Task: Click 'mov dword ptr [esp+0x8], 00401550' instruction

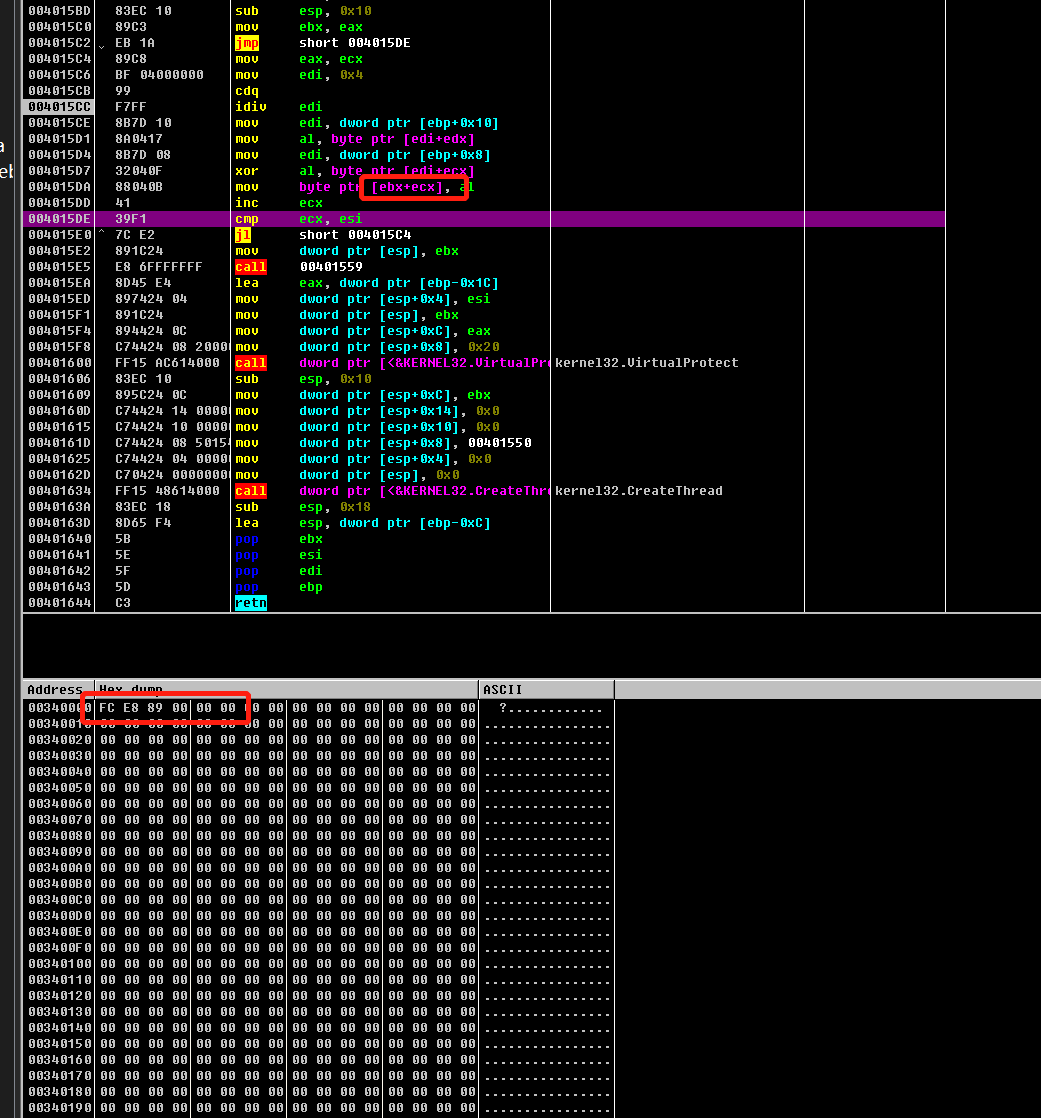Action: point(383,443)
